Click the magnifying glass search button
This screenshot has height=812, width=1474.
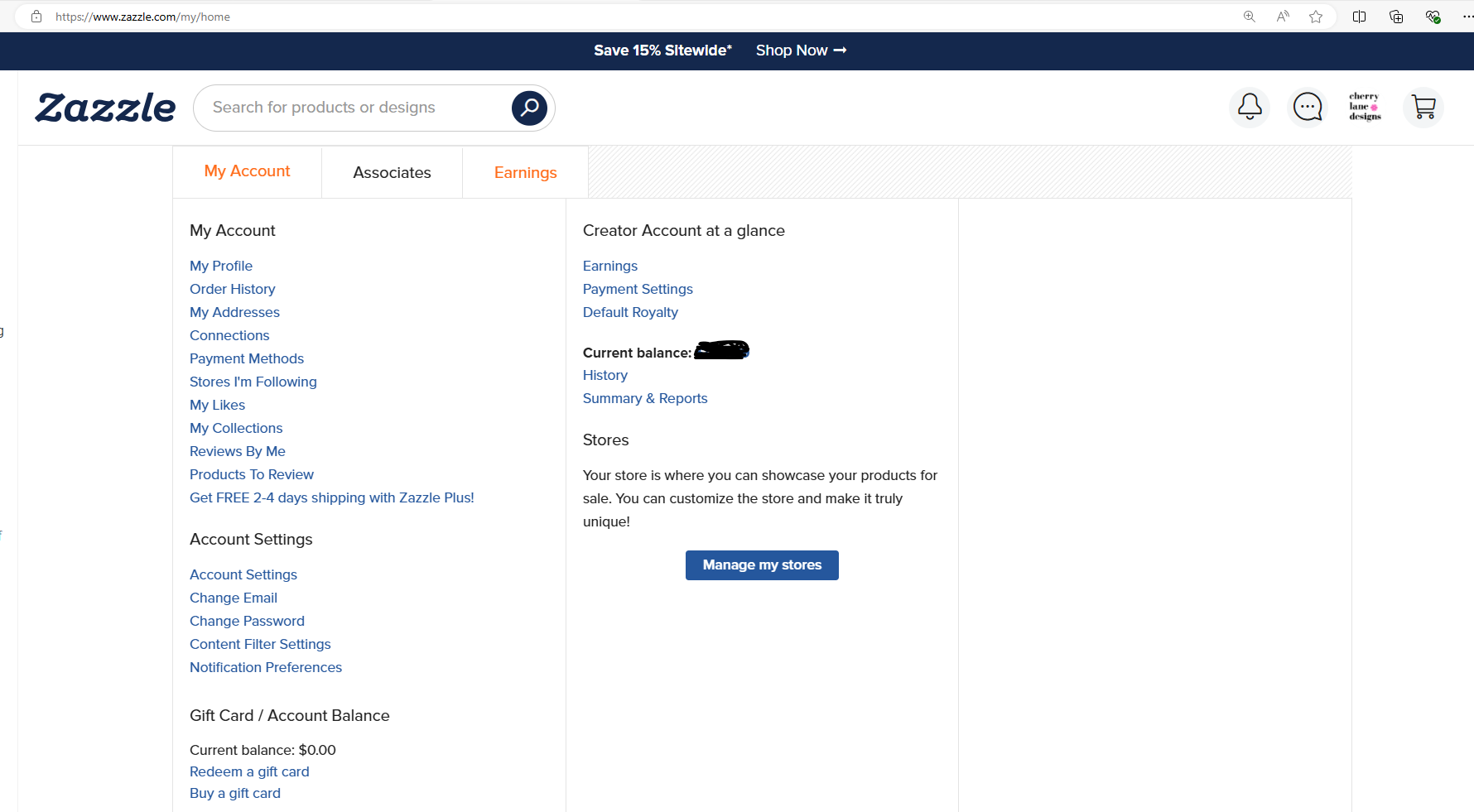[x=529, y=108]
